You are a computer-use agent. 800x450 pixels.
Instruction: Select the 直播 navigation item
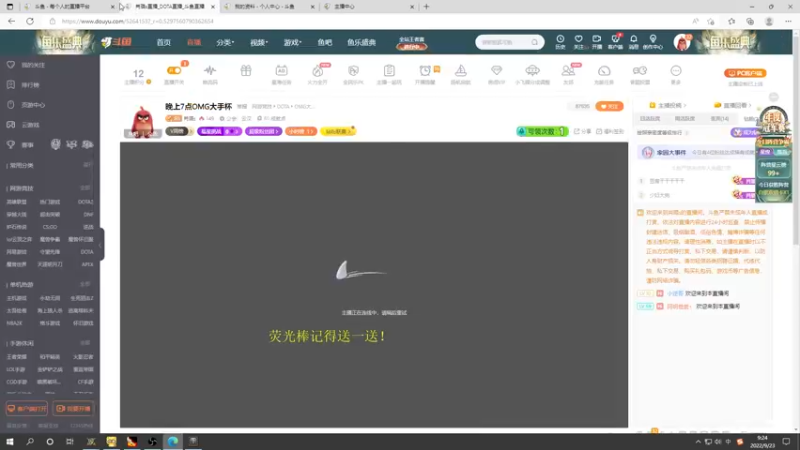194,42
